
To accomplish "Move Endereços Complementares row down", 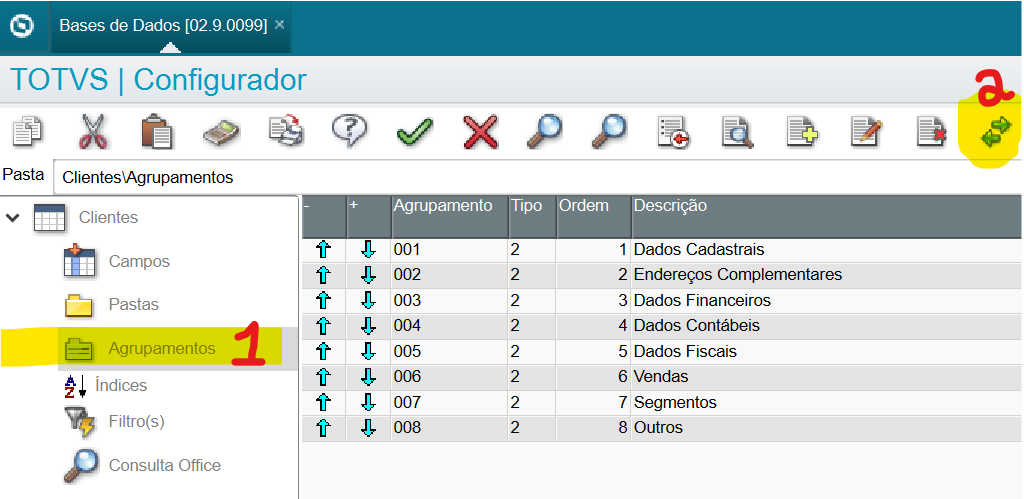I will tap(368, 275).
